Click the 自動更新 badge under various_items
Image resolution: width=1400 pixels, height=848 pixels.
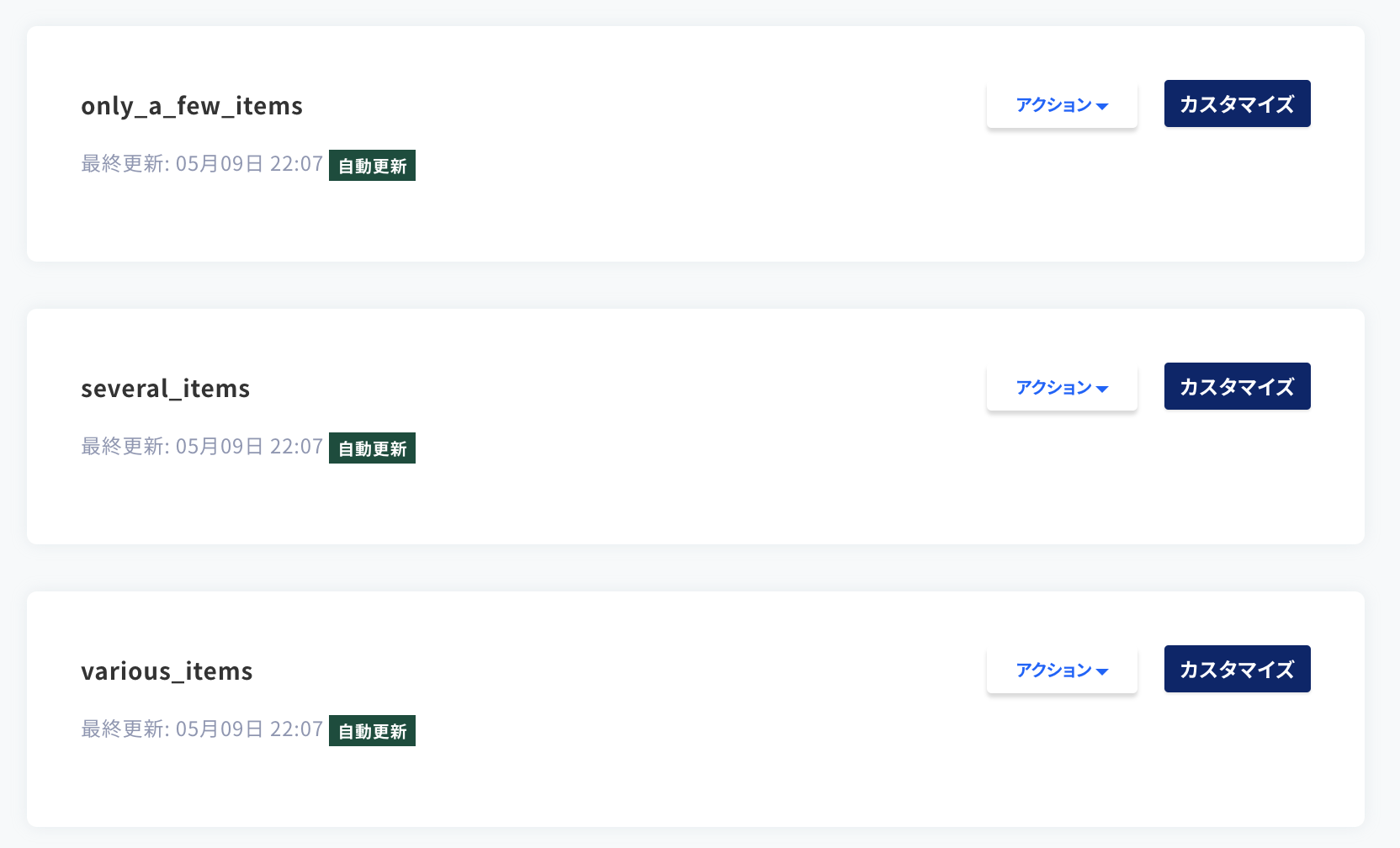point(372,731)
